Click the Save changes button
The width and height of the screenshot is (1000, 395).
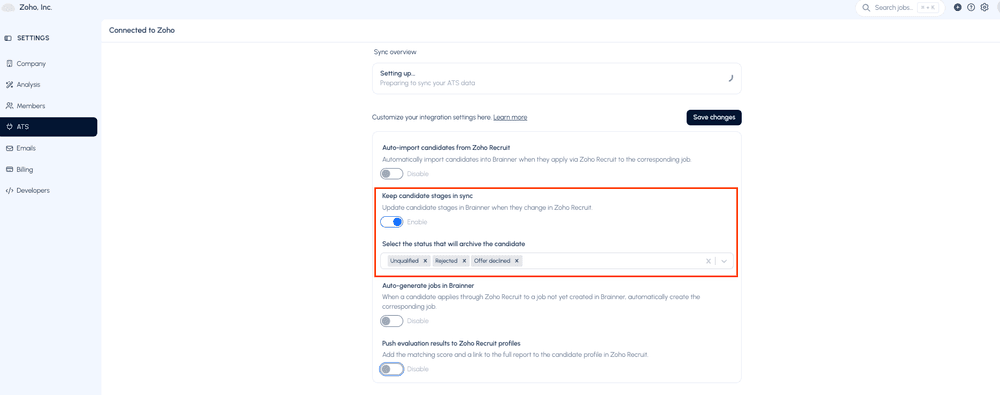714,117
